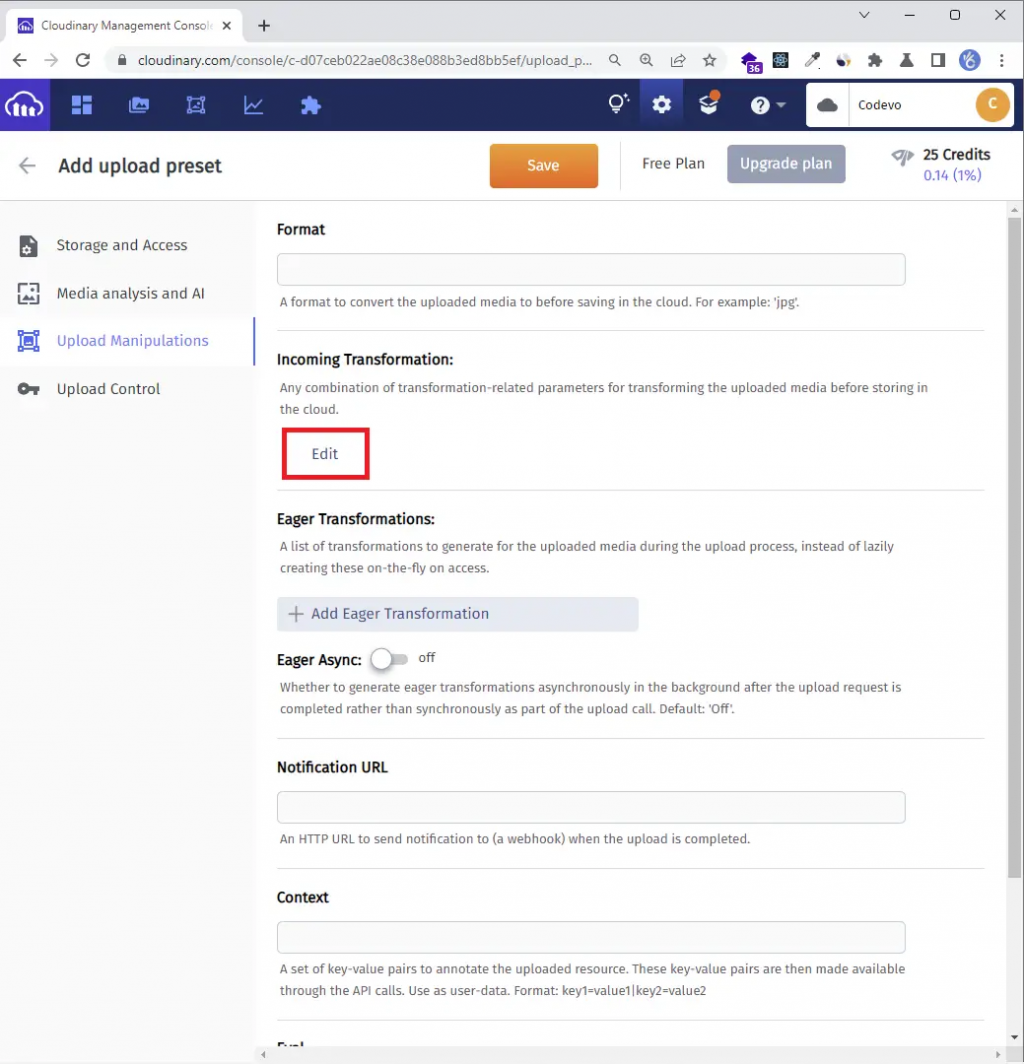
Task: Click the 25 Credits text
Action: click(x=956, y=155)
